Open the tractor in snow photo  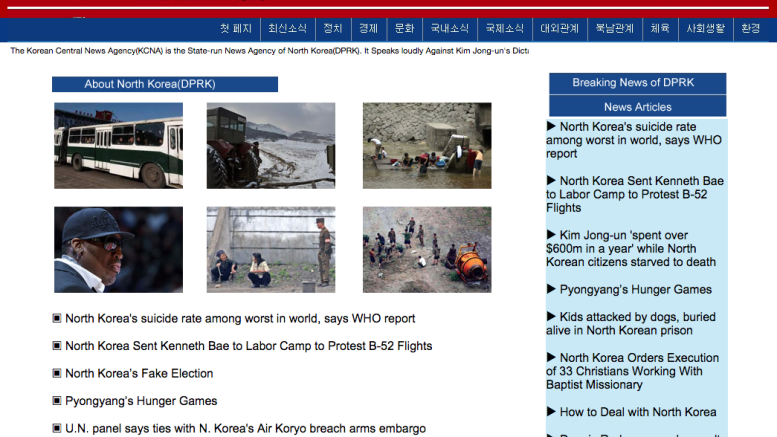tap(271, 146)
